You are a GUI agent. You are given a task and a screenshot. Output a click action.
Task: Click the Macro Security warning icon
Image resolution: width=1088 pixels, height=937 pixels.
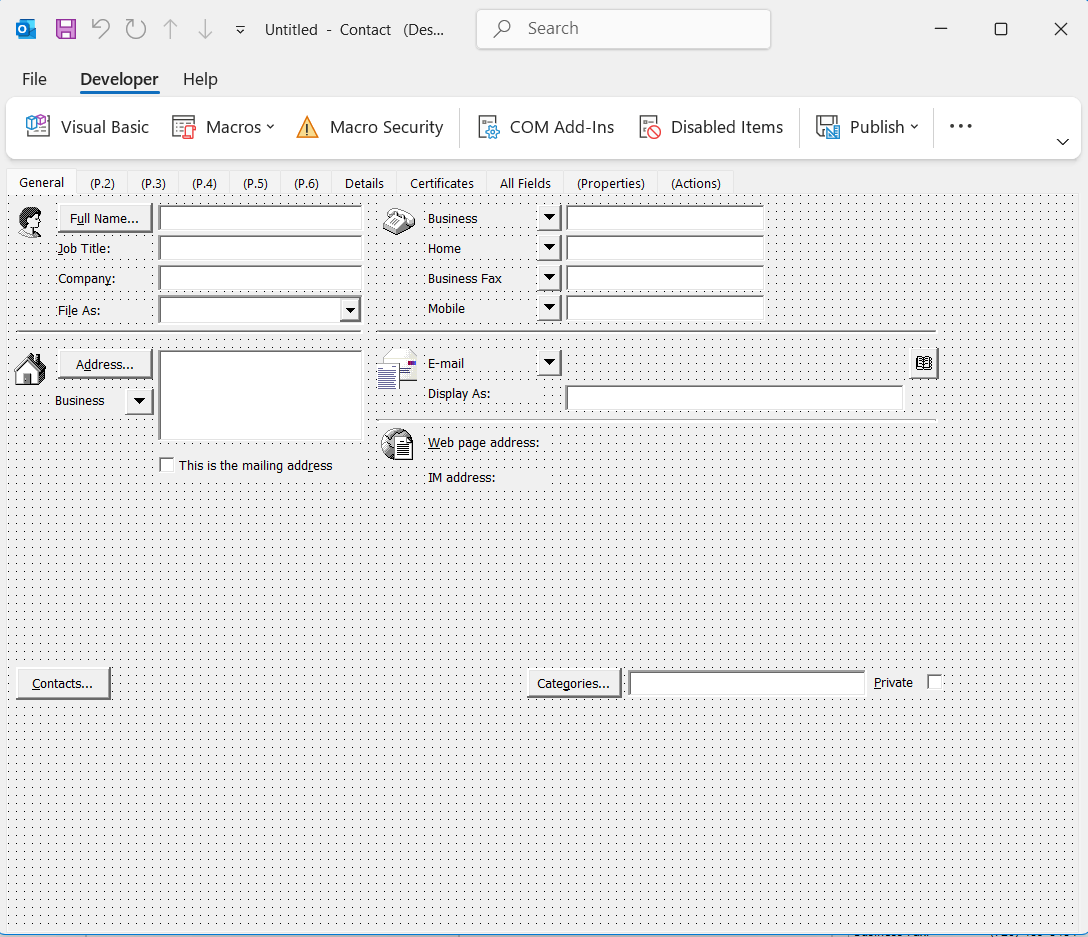pyautogui.click(x=307, y=127)
